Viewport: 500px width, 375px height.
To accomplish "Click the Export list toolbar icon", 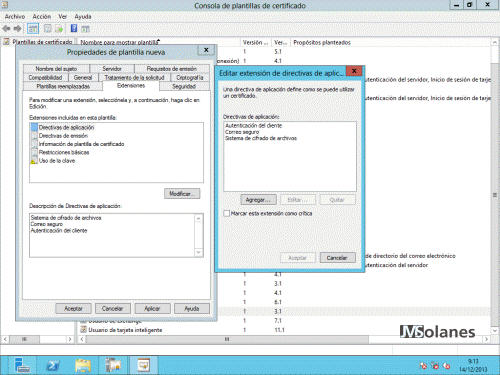I will [x=59, y=29].
